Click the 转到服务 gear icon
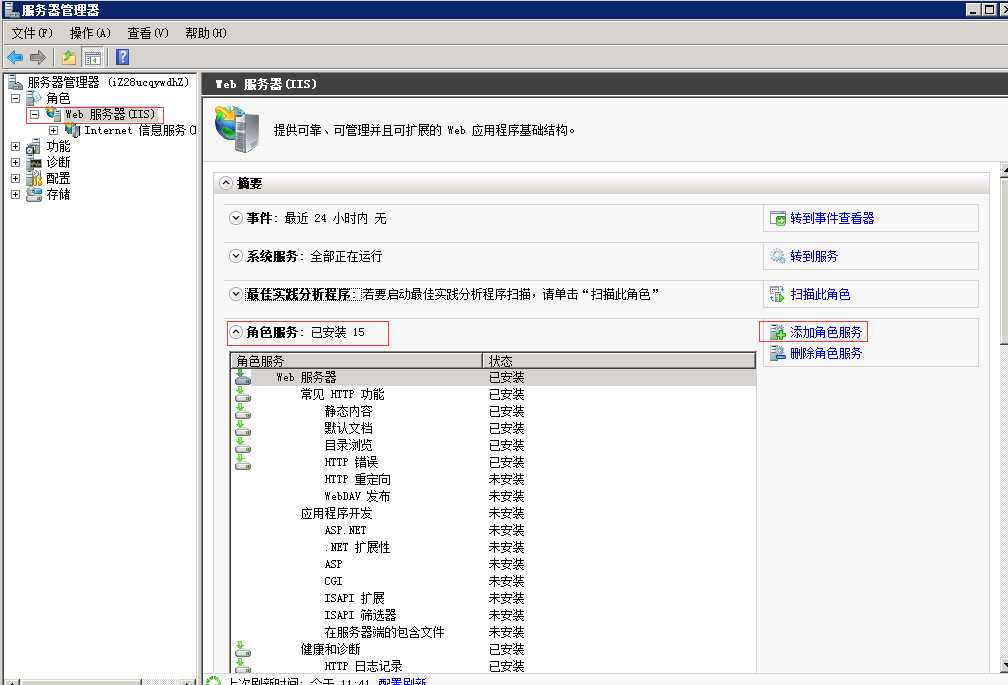 pos(778,256)
